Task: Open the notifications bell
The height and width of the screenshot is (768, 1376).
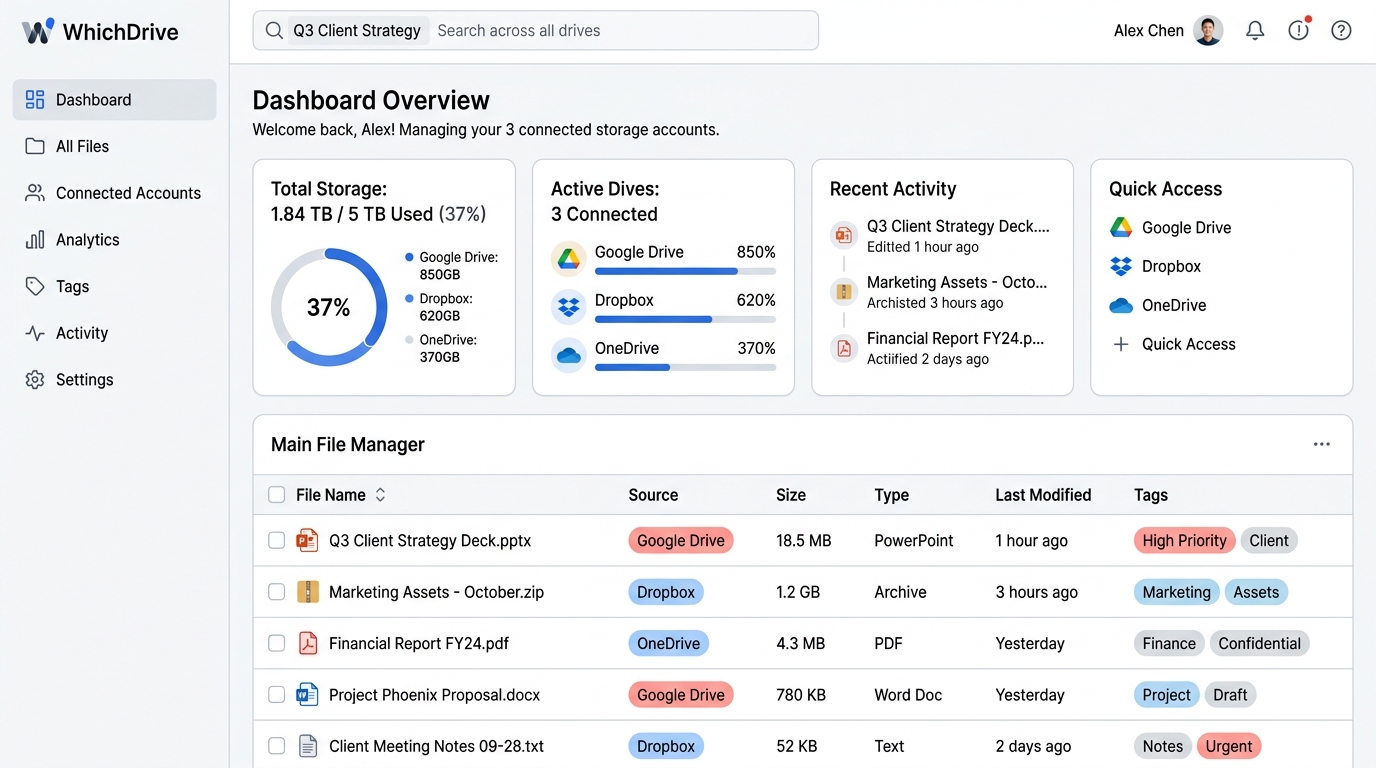Action: [1255, 31]
